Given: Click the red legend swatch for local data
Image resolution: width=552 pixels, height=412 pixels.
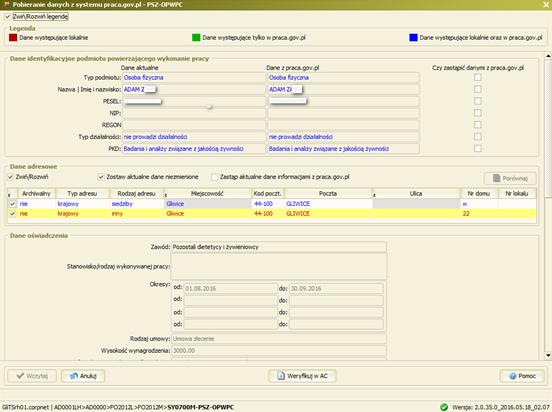Looking at the screenshot, I should (13, 37).
